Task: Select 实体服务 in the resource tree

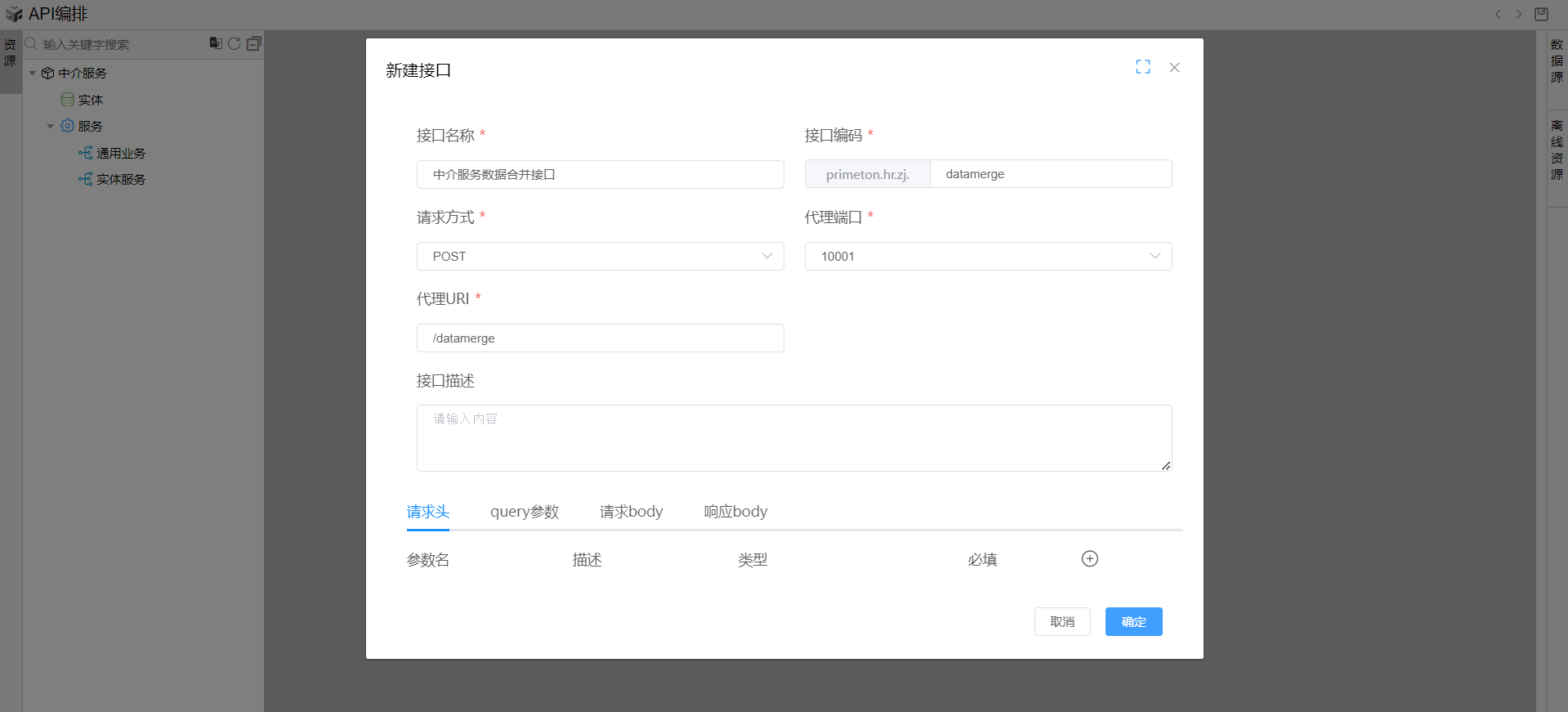Action: pyautogui.click(x=120, y=180)
